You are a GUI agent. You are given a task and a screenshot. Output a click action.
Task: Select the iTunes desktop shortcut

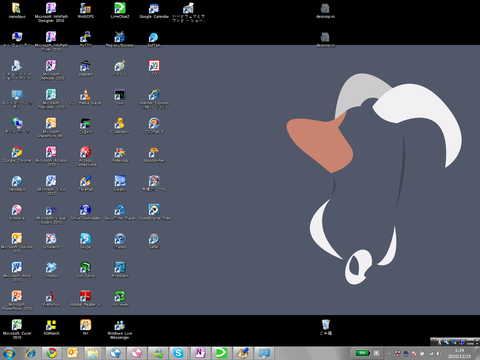coord(120,241)
